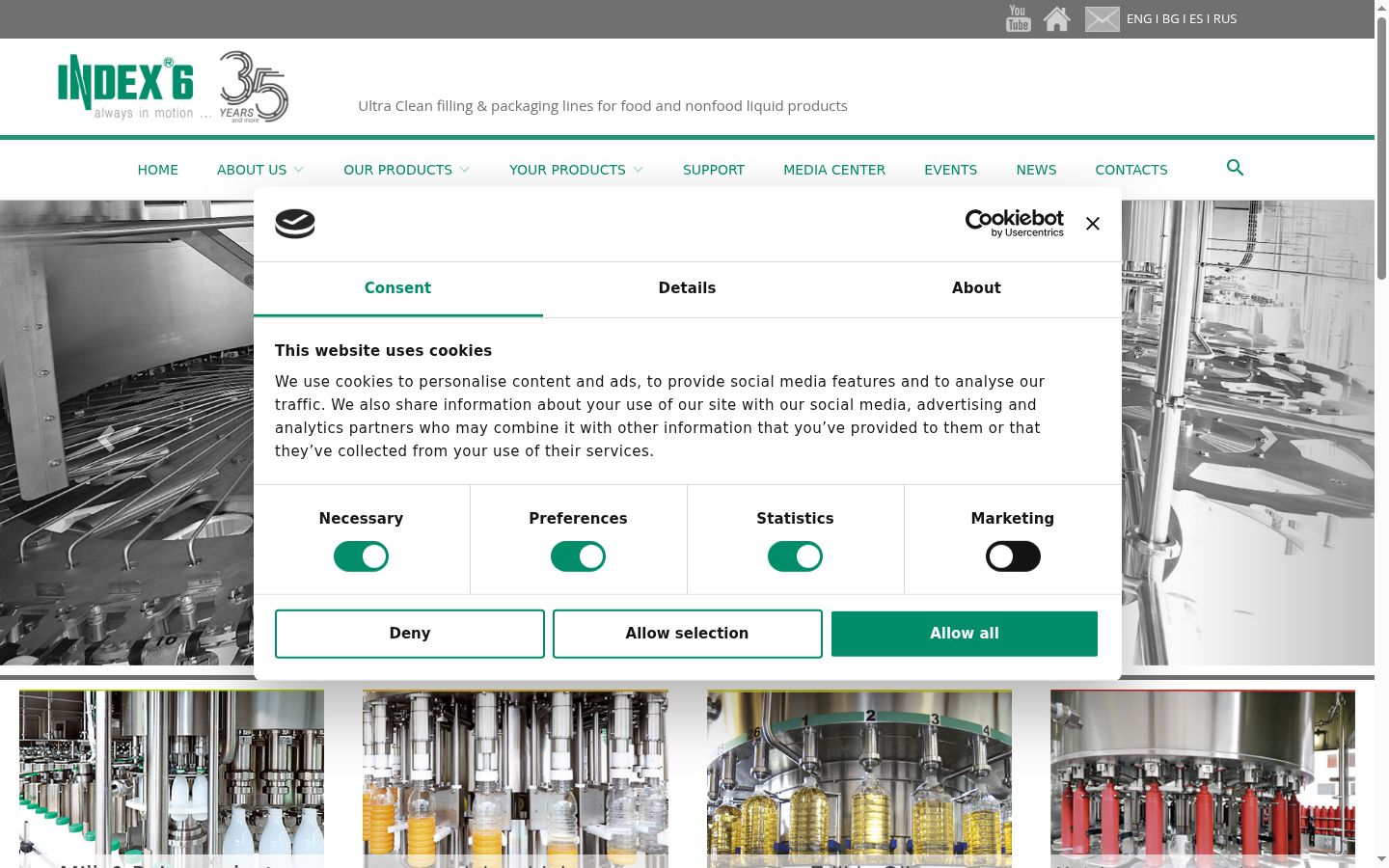
Task: Click the cookie oval icon in dialog header
Action: pos(295,224)
